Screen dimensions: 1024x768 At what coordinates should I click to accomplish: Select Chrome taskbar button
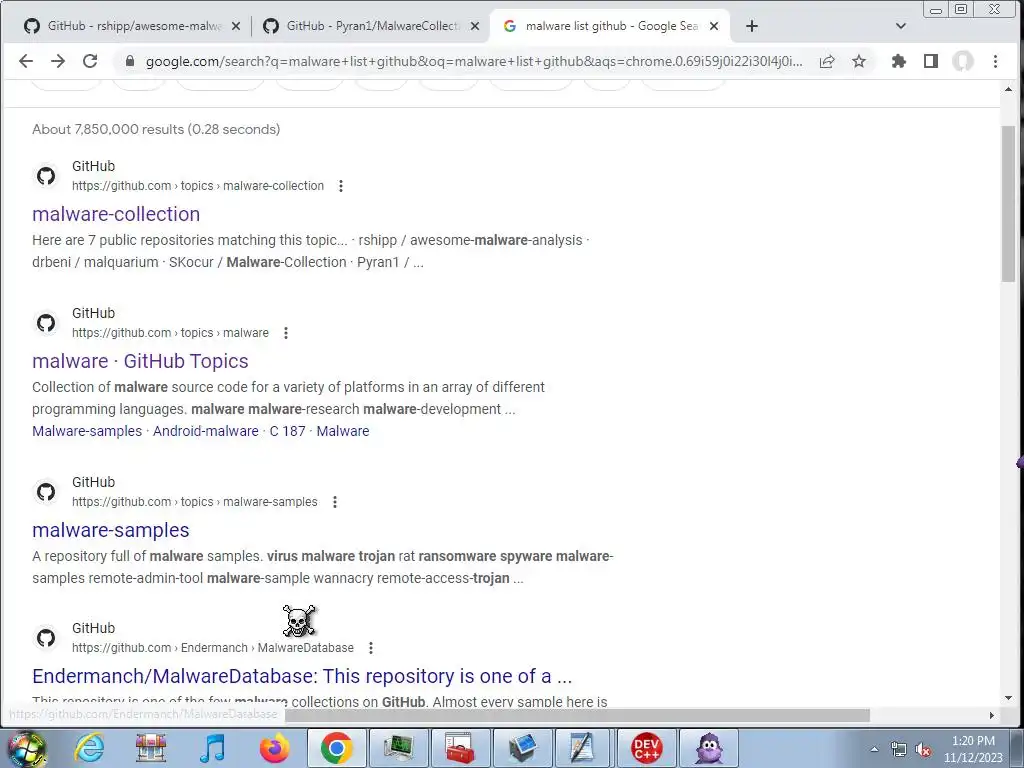pos(336,748)
